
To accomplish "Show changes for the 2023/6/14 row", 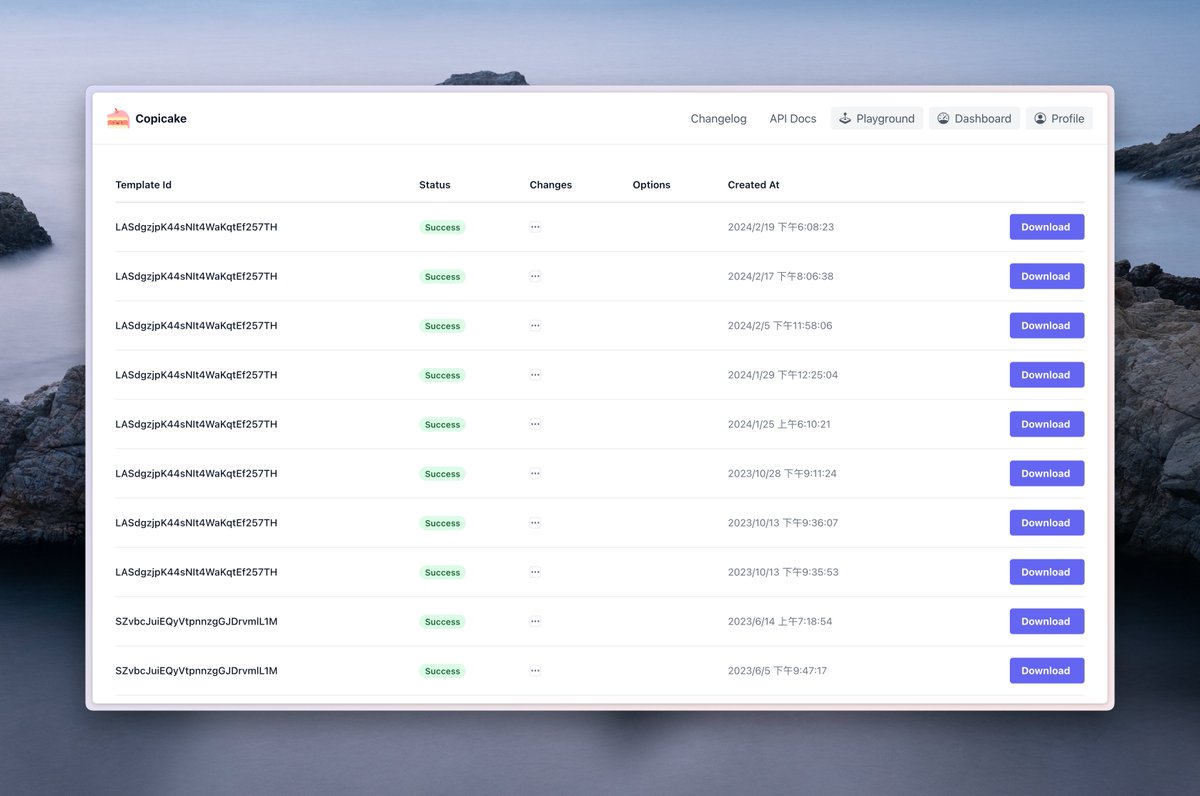I will (x=535, y=621).
